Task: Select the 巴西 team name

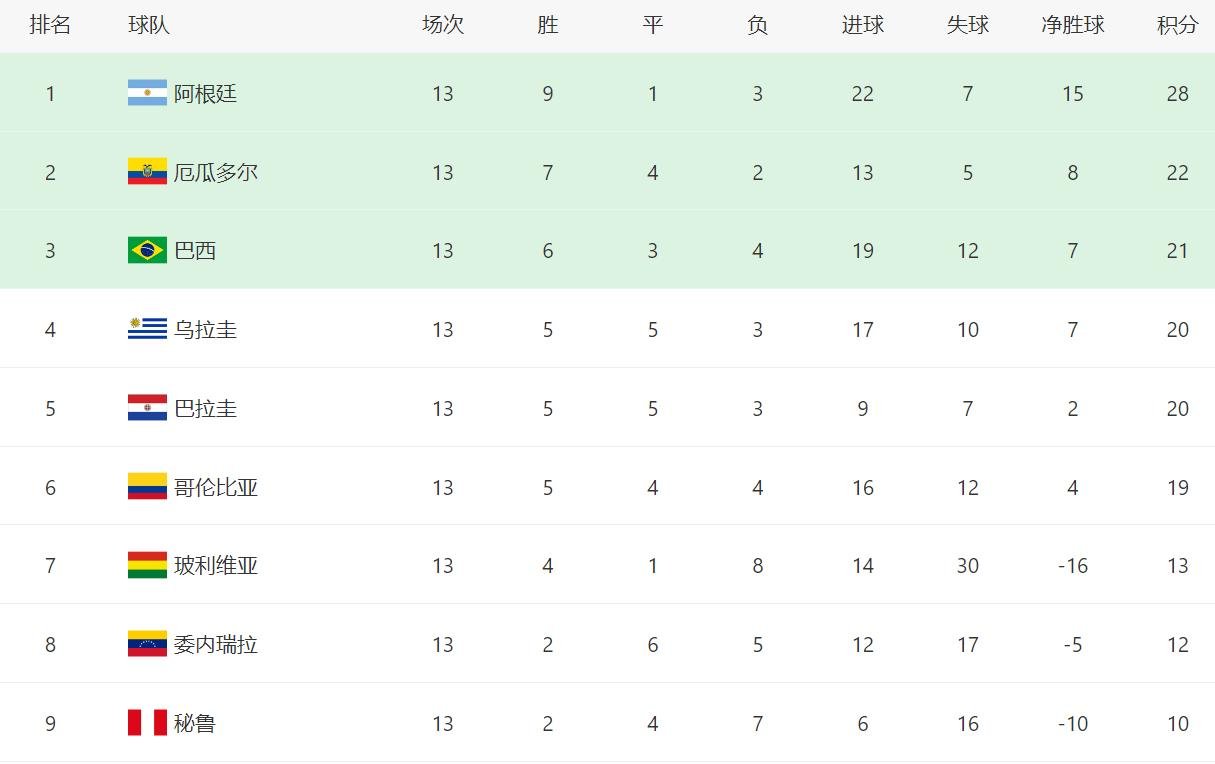Action: point(195,250)
